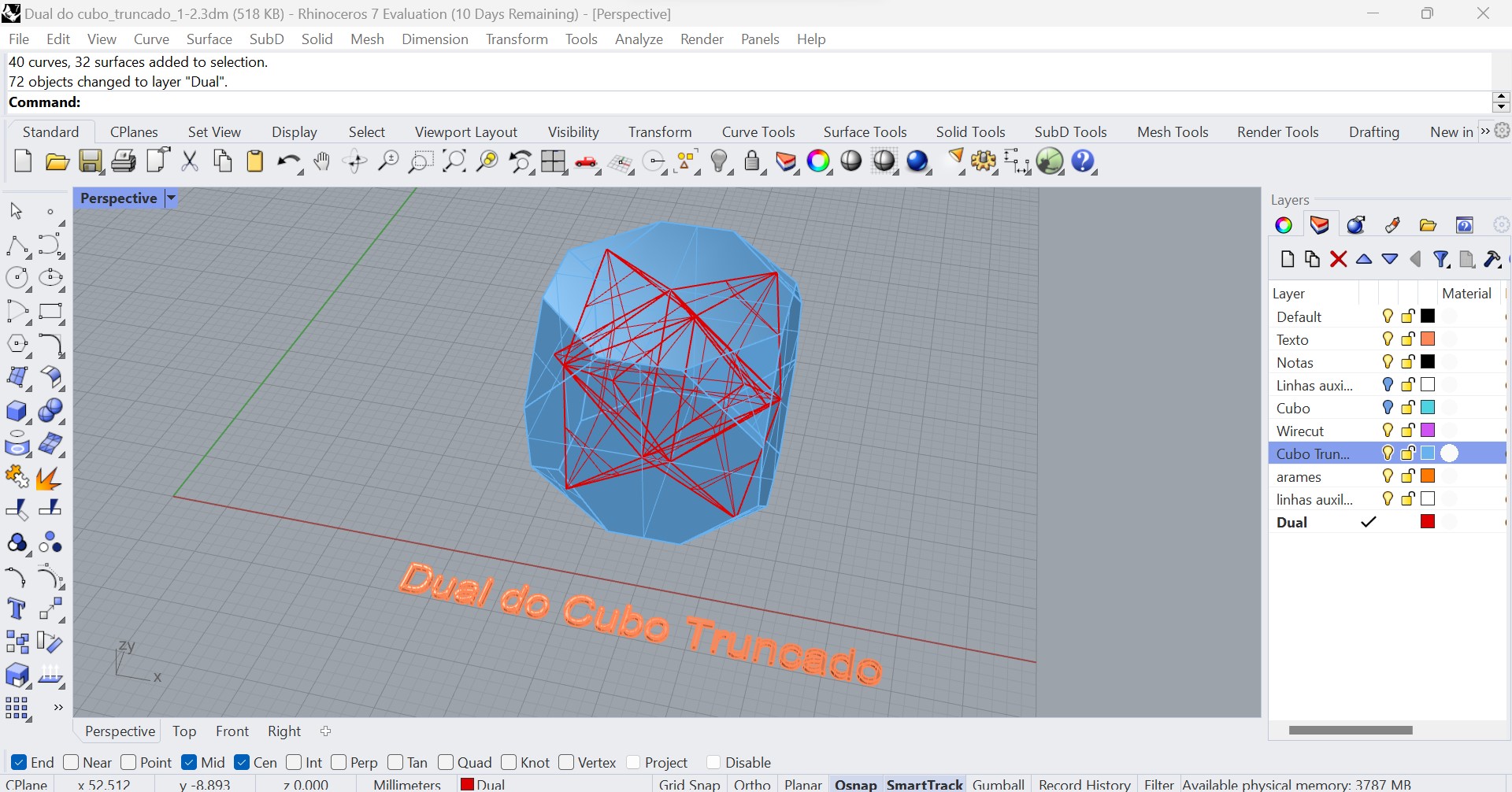Screen dimensions: 1512x792
Task: Expand more left sidebar tools chevron
Action: coord(57,708)
